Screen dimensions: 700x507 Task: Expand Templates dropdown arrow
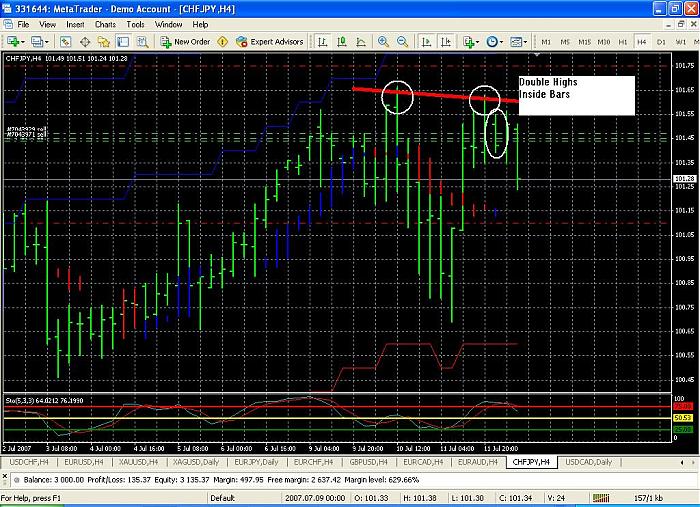click(525, 42)
